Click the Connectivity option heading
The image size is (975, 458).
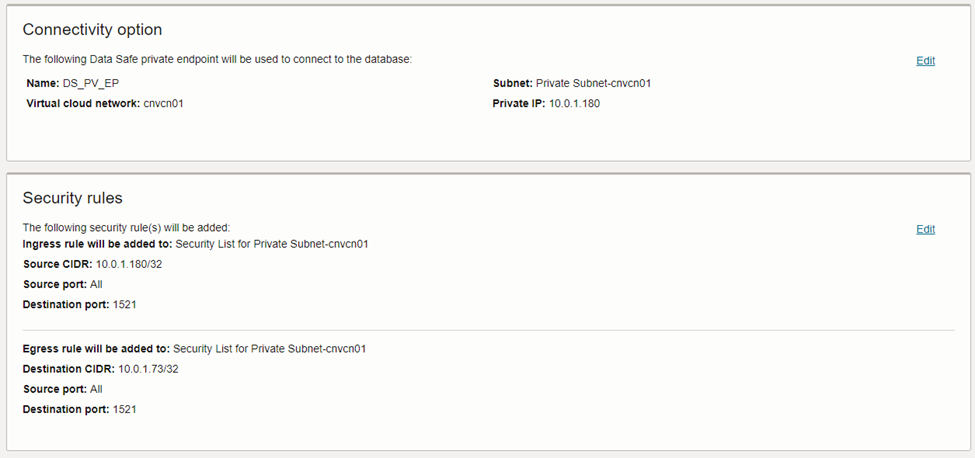tap(92, 30)
